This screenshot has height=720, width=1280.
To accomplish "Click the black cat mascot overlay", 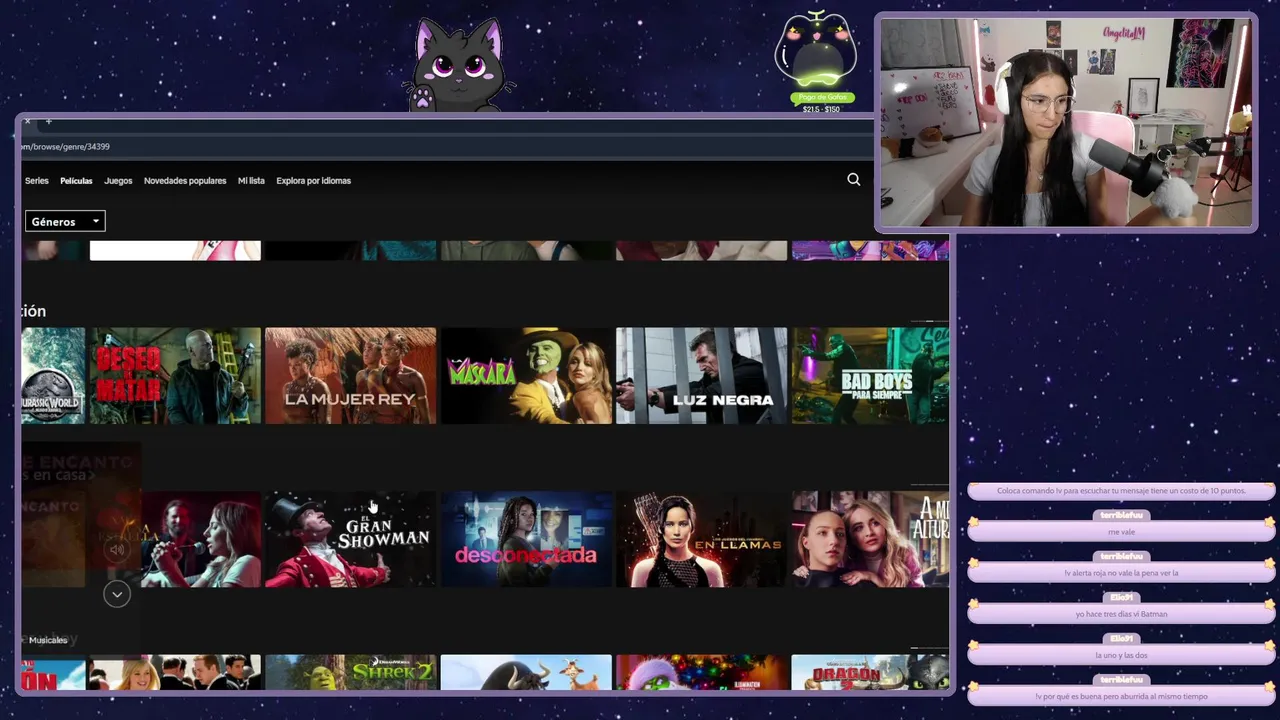I will [459, 66].
